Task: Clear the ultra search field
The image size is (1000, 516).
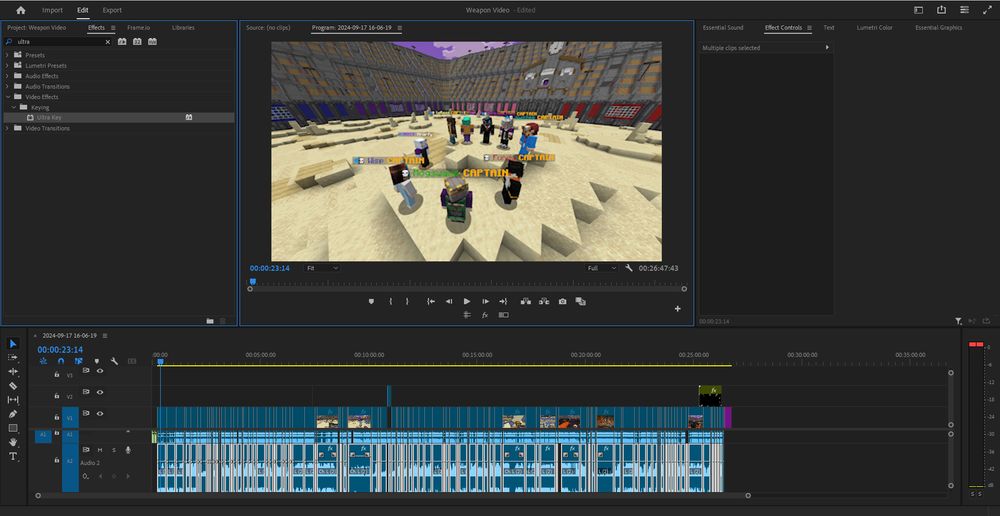Action: pos(107,41)
